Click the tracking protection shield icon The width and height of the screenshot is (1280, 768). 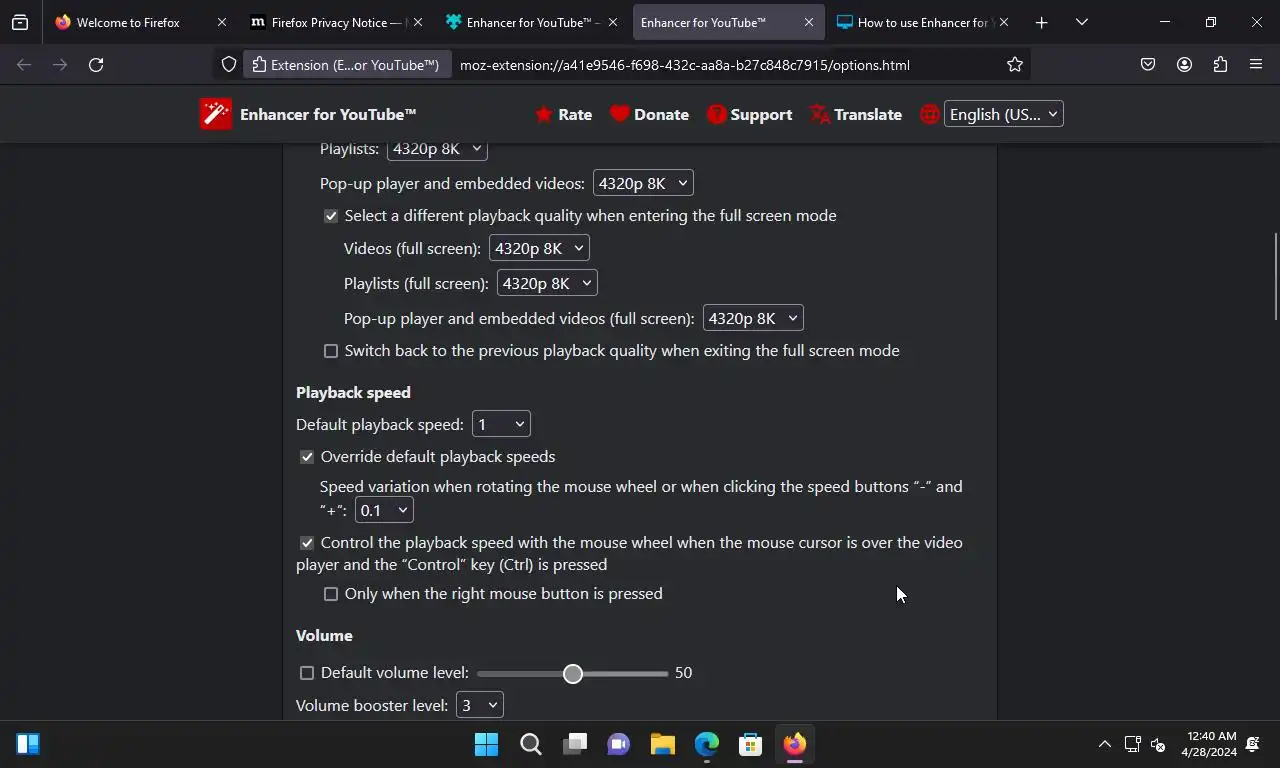(229, 65)
